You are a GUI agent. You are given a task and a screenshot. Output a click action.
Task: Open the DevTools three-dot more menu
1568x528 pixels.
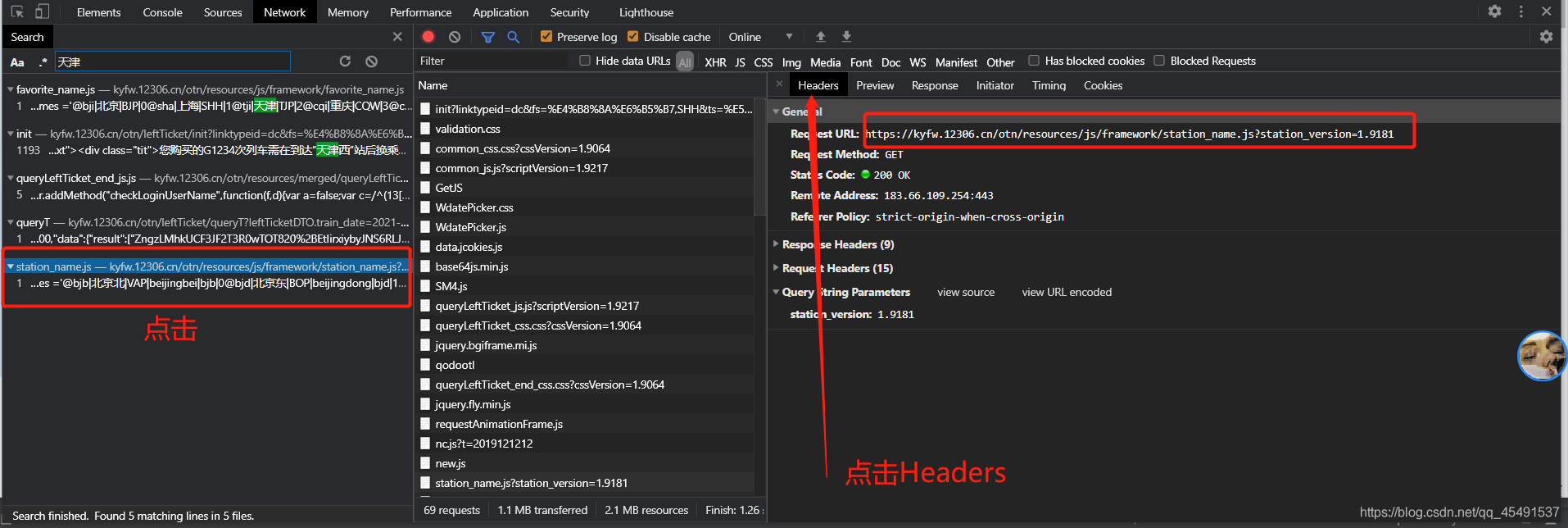pos(1521,11)
